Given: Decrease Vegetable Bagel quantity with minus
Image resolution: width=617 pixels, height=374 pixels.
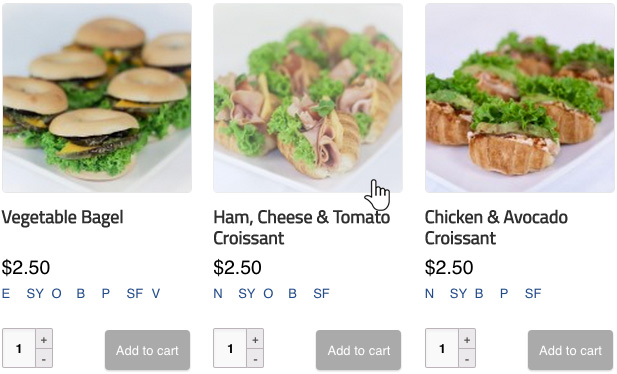Looking at the screenshot, I should 44,359.
